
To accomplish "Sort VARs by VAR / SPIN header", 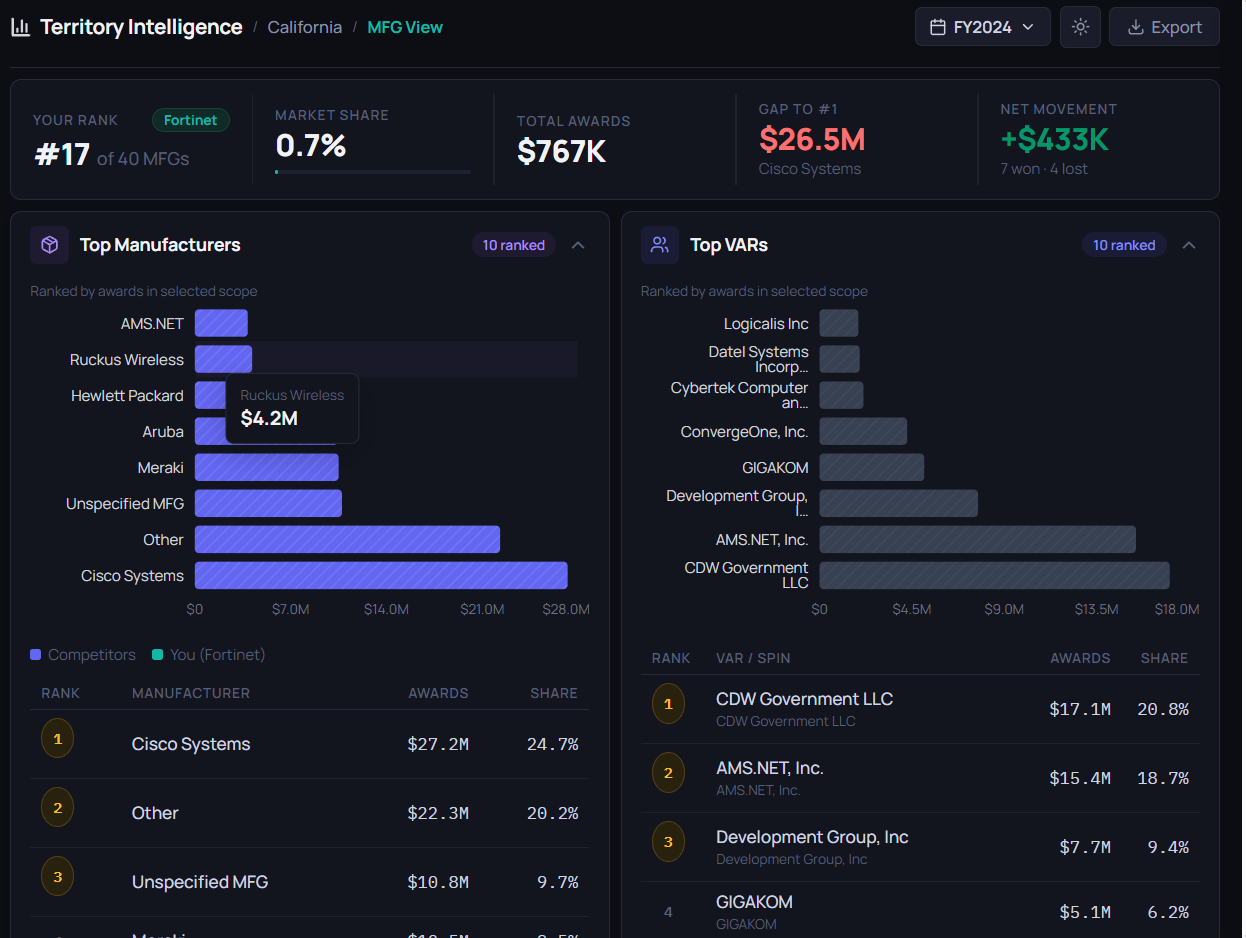I will click(x=753, y=658).
